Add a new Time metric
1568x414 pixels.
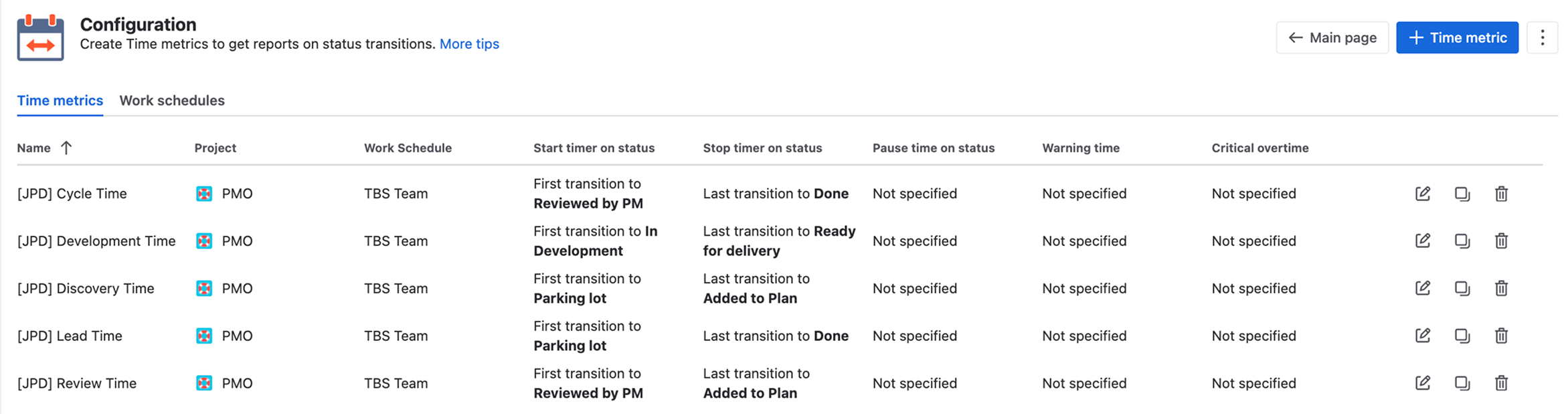(1457, 38)
